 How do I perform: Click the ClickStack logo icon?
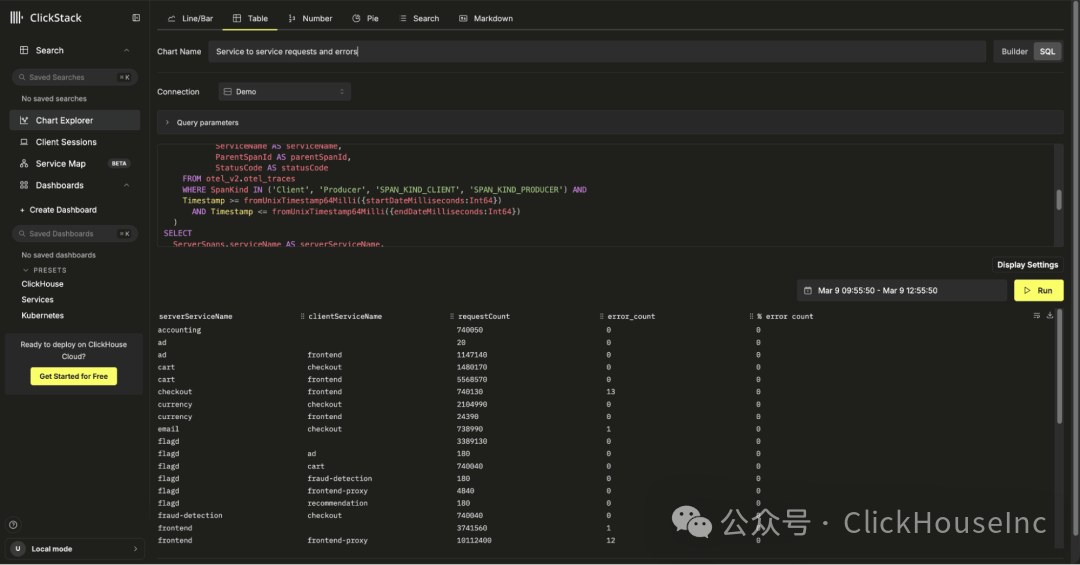coord(17,18)
